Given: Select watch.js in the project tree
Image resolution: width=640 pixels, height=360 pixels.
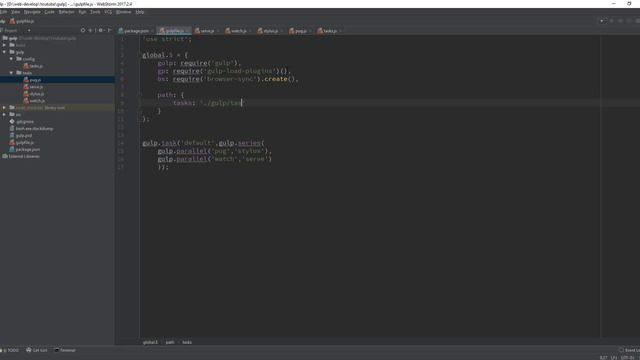Looking at the screenshot, I should click(34, 101).
